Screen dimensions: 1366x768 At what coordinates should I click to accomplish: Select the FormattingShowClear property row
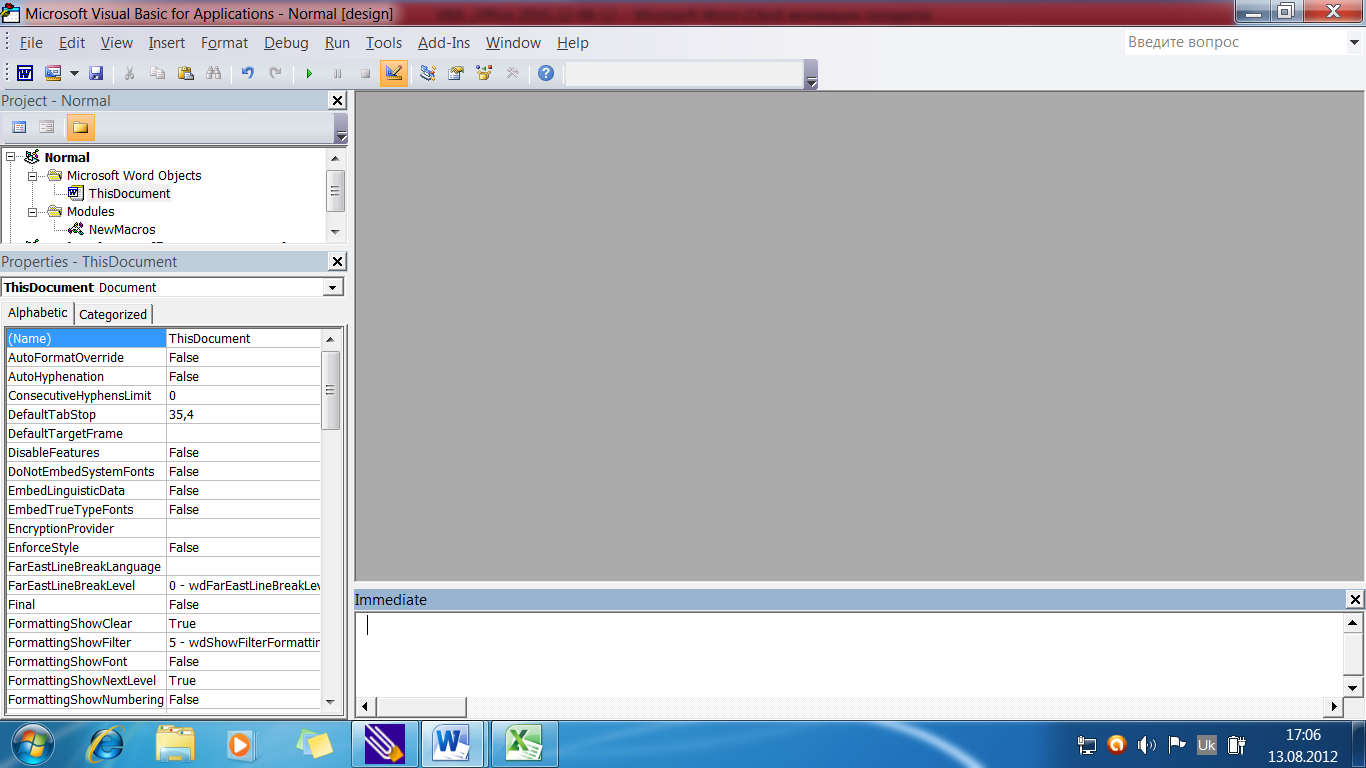(163, 623)
